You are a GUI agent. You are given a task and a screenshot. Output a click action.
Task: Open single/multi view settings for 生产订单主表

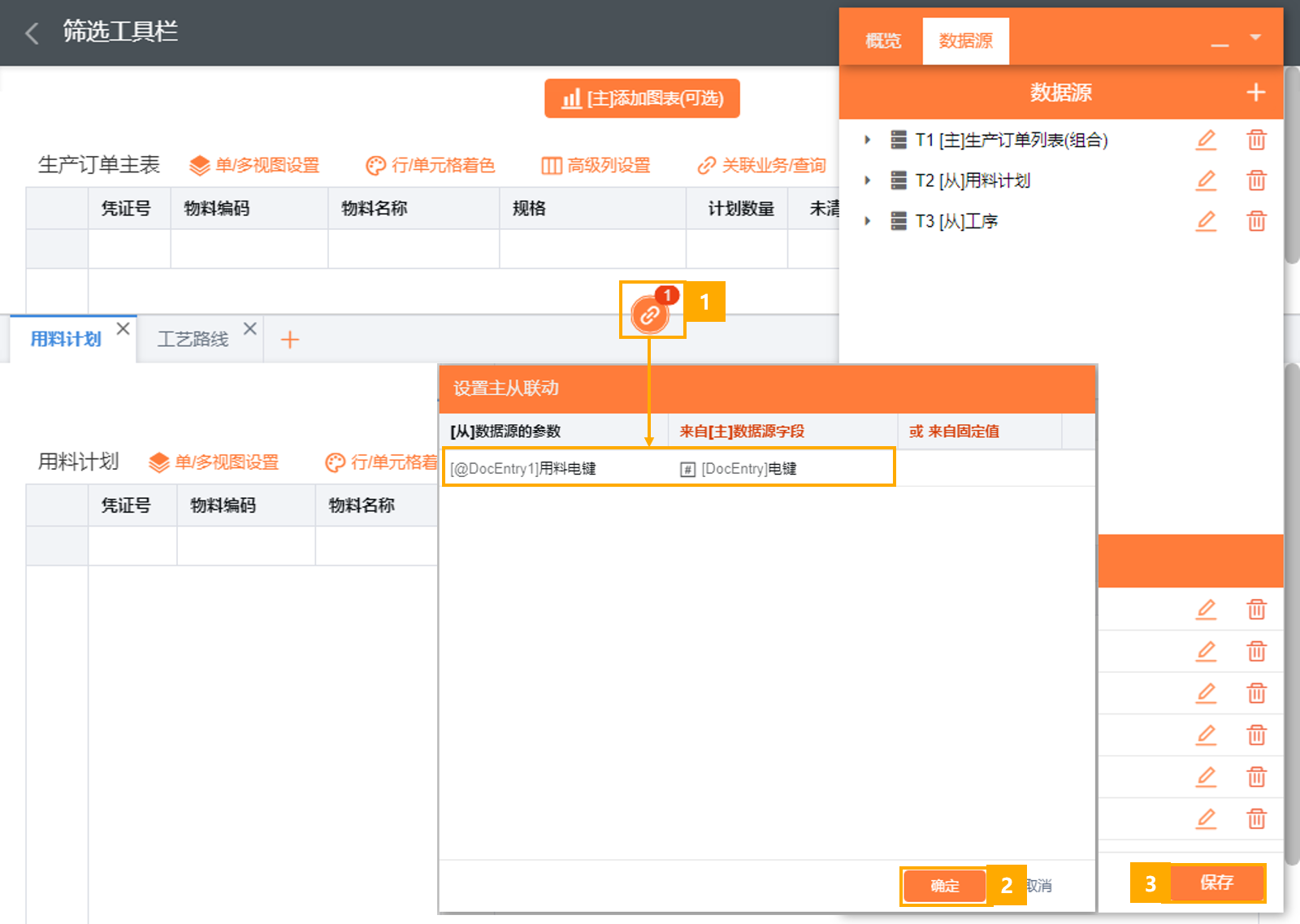coord(254,166)
